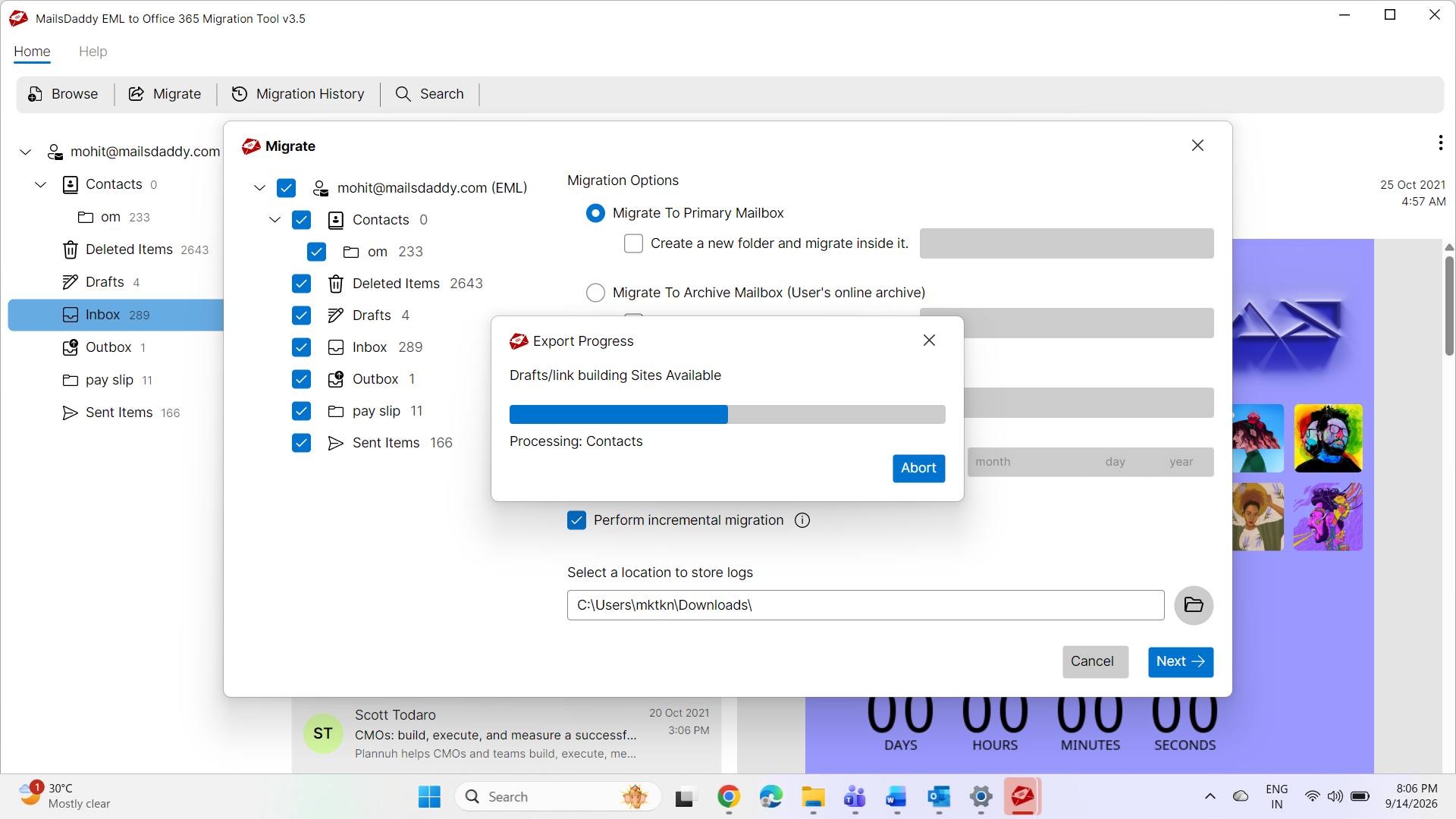Screen dimensions: 1456x819
Task: Select om folder in sidebar
Action: [x=114, y=217]
